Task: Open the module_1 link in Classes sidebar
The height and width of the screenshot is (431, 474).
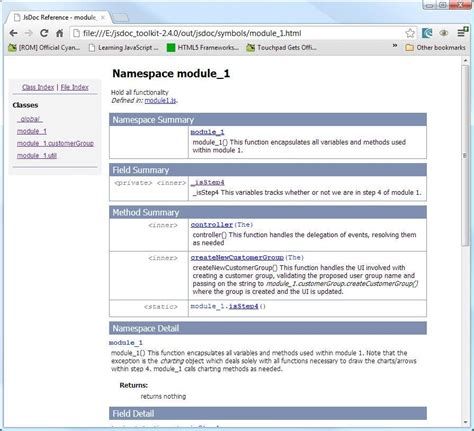Action: point(32,131)
